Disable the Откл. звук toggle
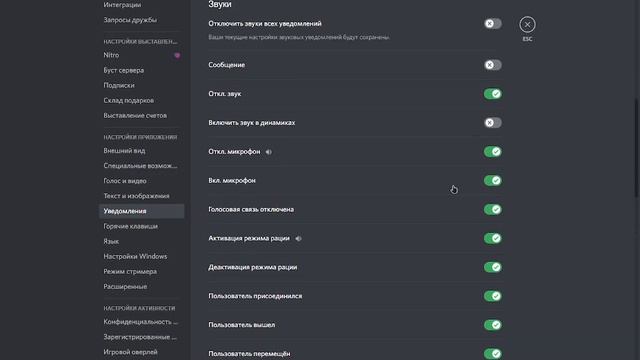Viewport: 640px width, 360px height. [493, 94]
